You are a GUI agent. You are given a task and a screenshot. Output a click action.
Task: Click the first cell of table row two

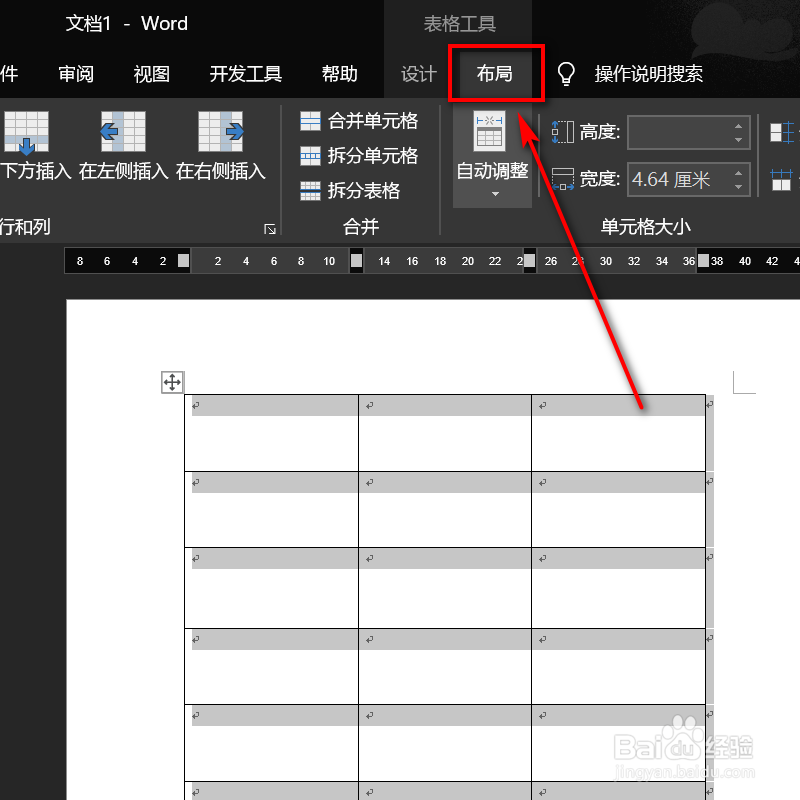pyautogui.click(x=271, y=510)
